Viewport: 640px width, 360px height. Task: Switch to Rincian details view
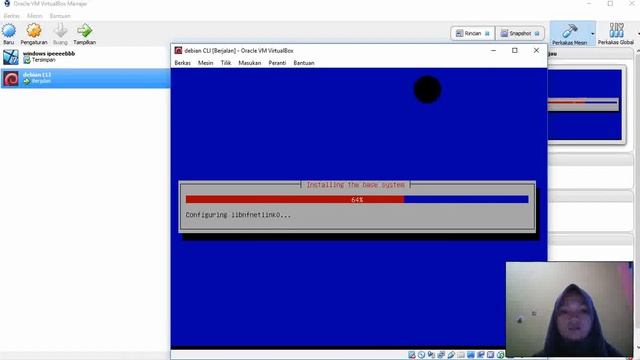(x=473, y=33)
